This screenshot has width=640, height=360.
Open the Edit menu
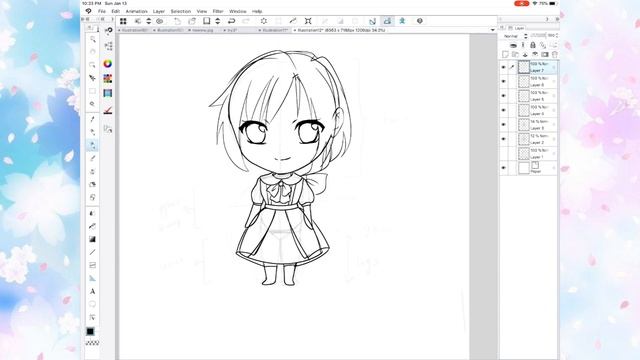[x=116, y=11]
